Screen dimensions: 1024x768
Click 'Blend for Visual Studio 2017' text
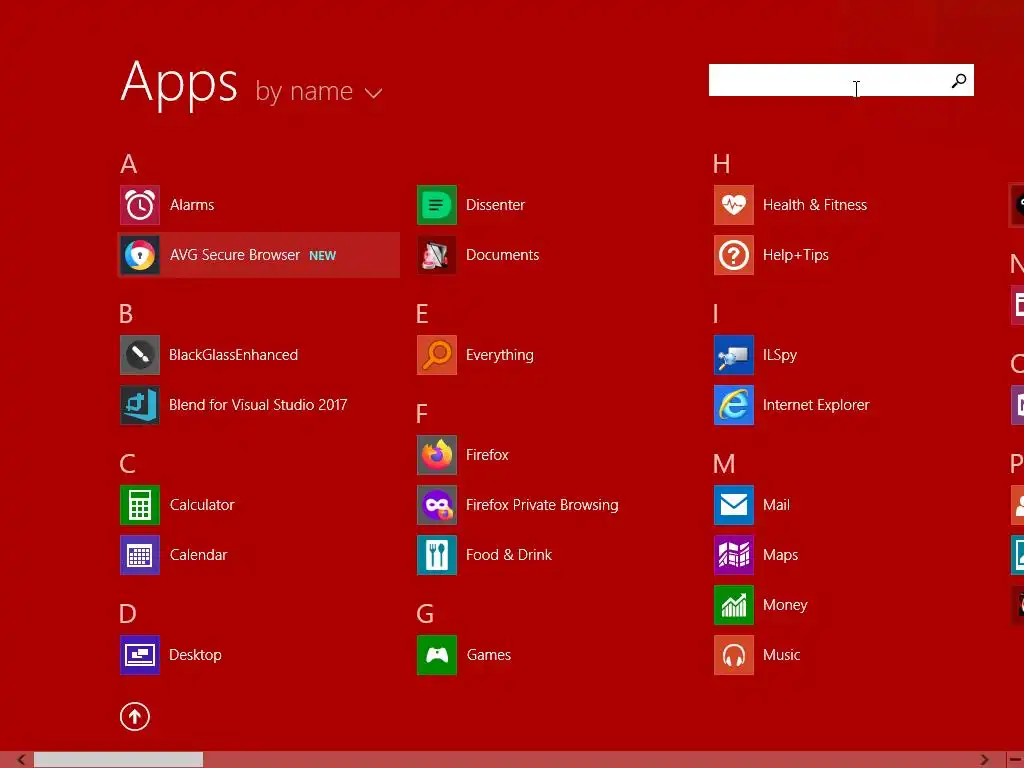(258, 405)
